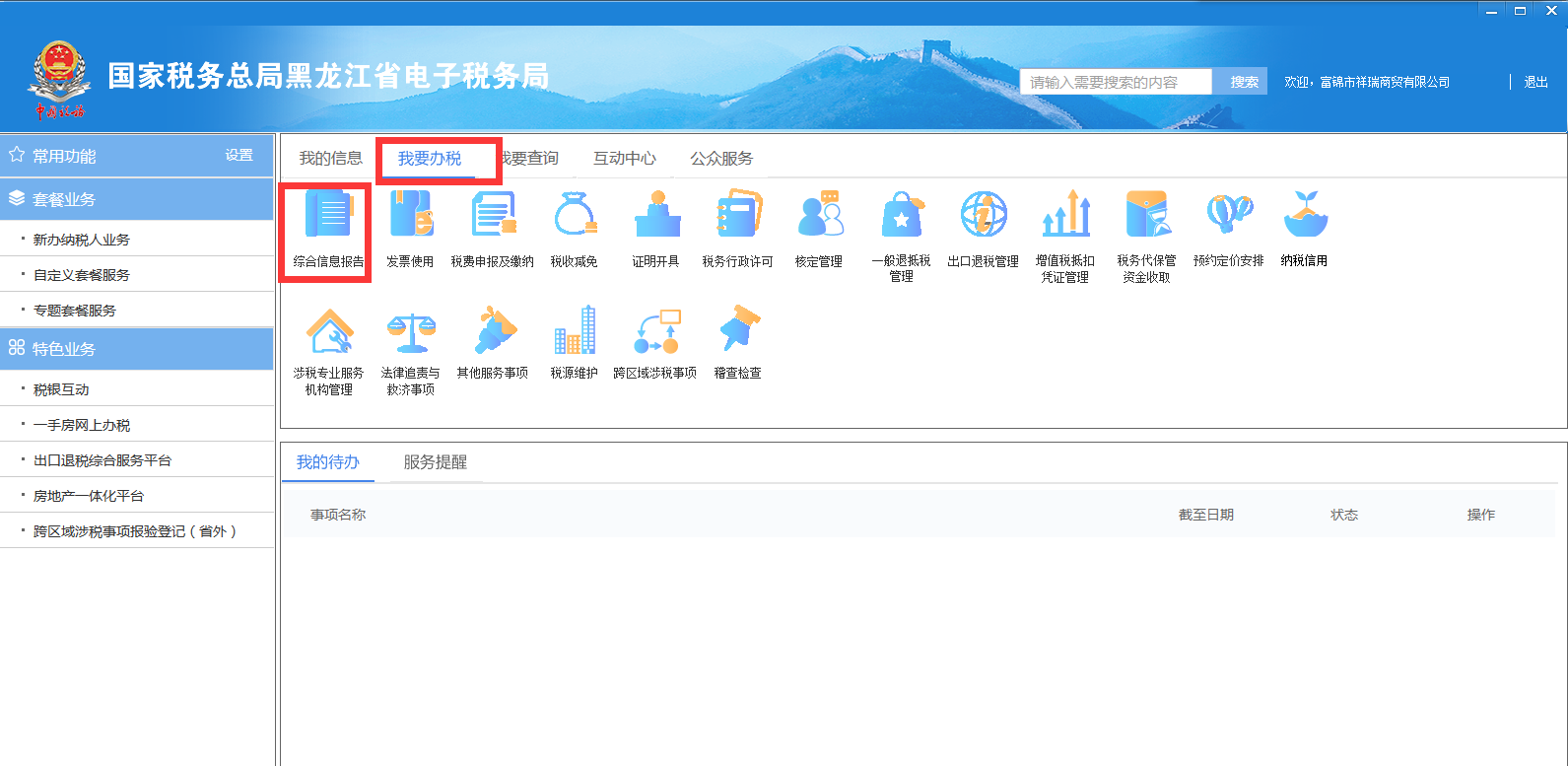This screenshot has height=766, width=1568.
Task: Click 设置 in the 常用功能 header
Action: click(x=239, y=156)
